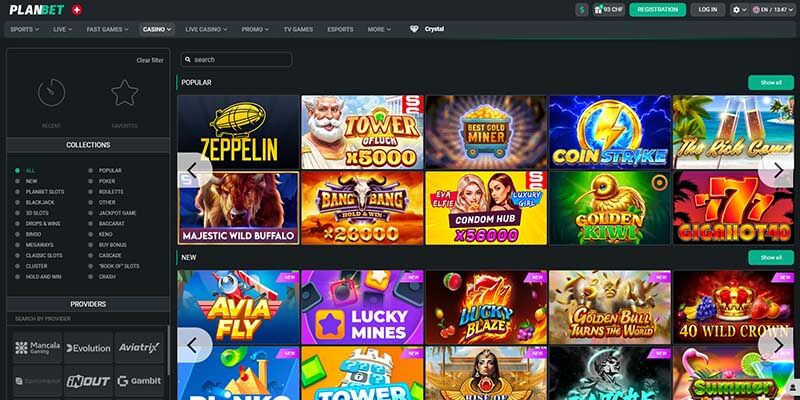The width and height of the screenshot is (800, 400).
Task: Expand the PROMO menu dropdown
Action: click(x=255, y=30)
